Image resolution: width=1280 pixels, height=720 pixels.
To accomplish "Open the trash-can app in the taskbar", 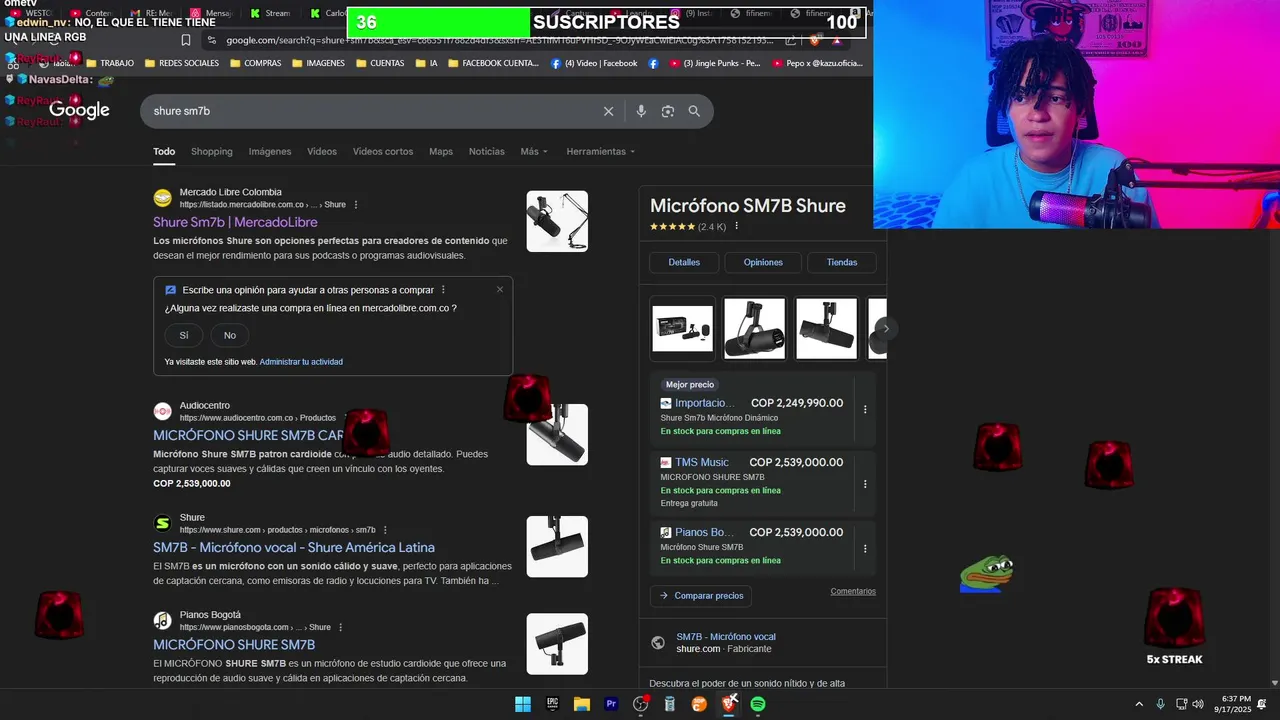I will pyautogui.click(x=670, y=704).
